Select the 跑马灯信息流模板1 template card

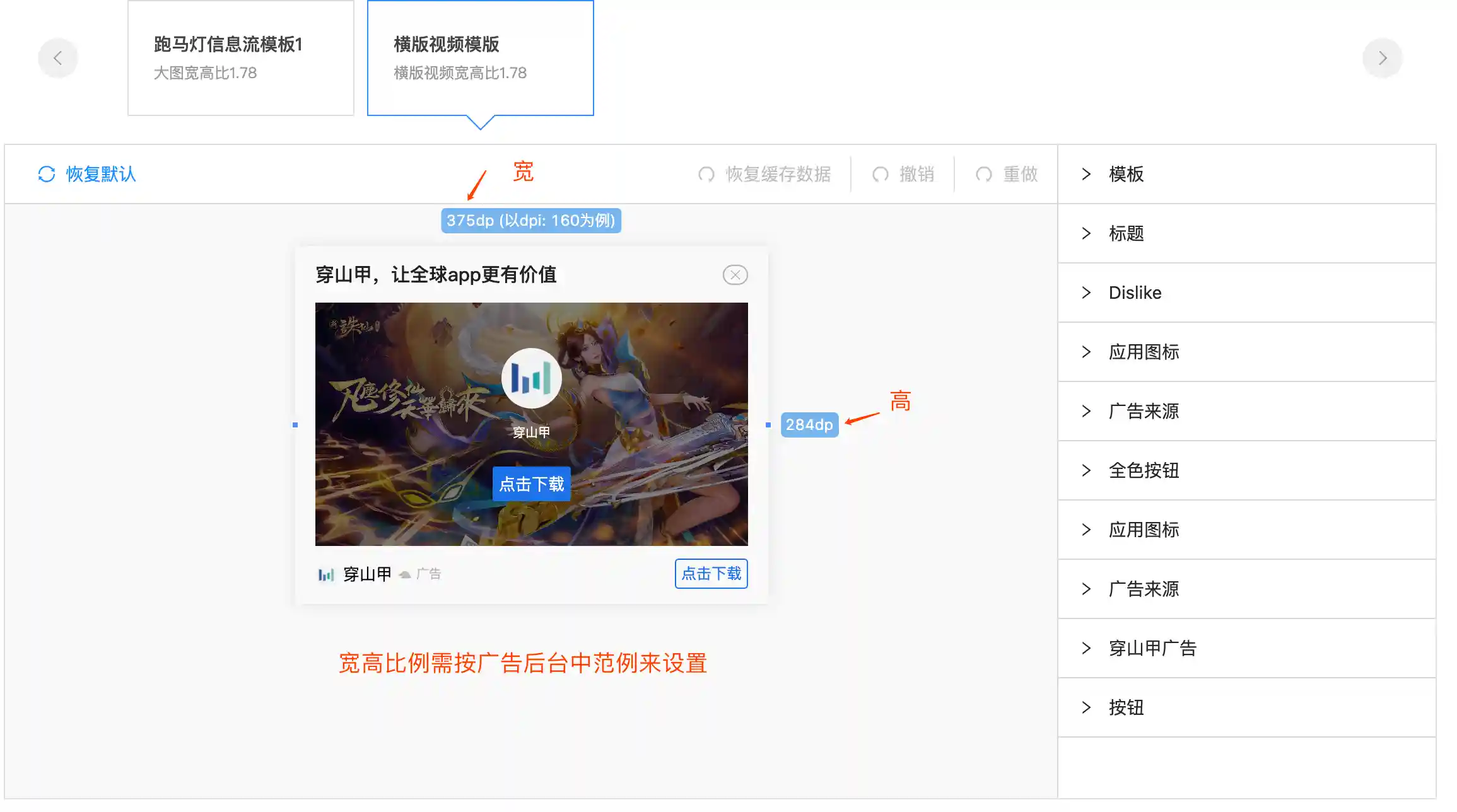click(240, 58)
